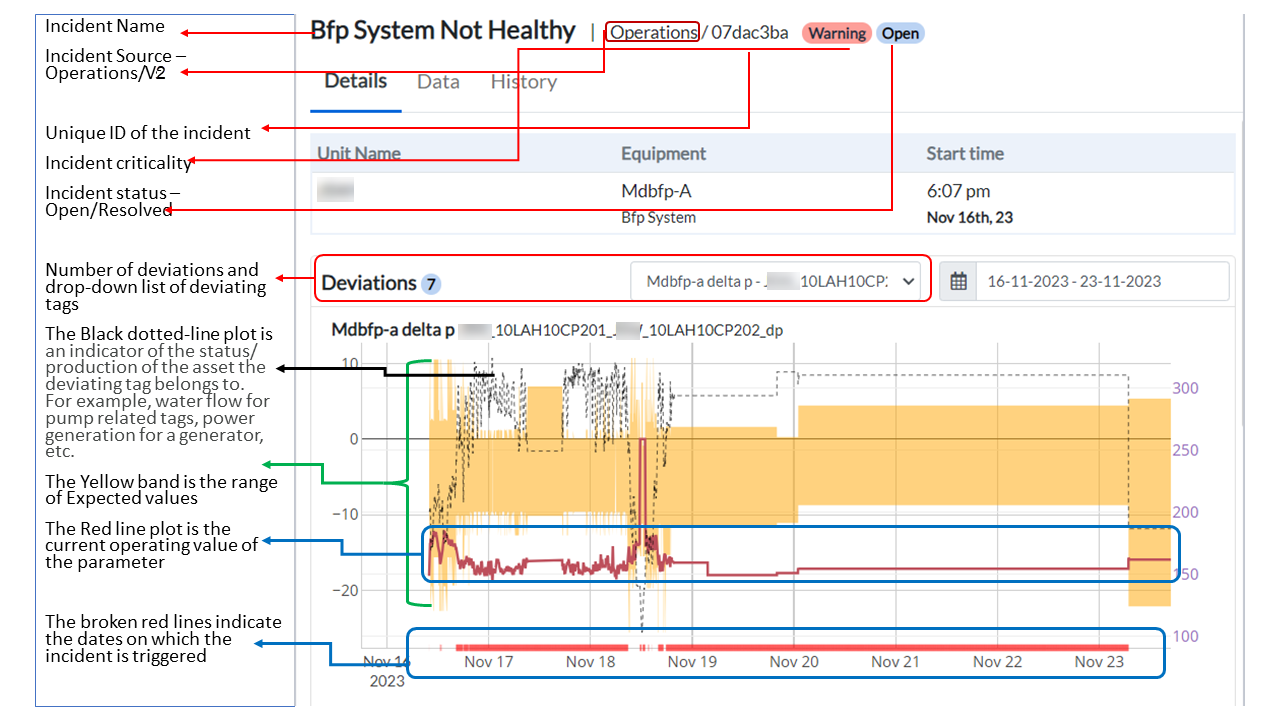
Task: Click the red operating value line near Nov 22
Action: point(998,569)
